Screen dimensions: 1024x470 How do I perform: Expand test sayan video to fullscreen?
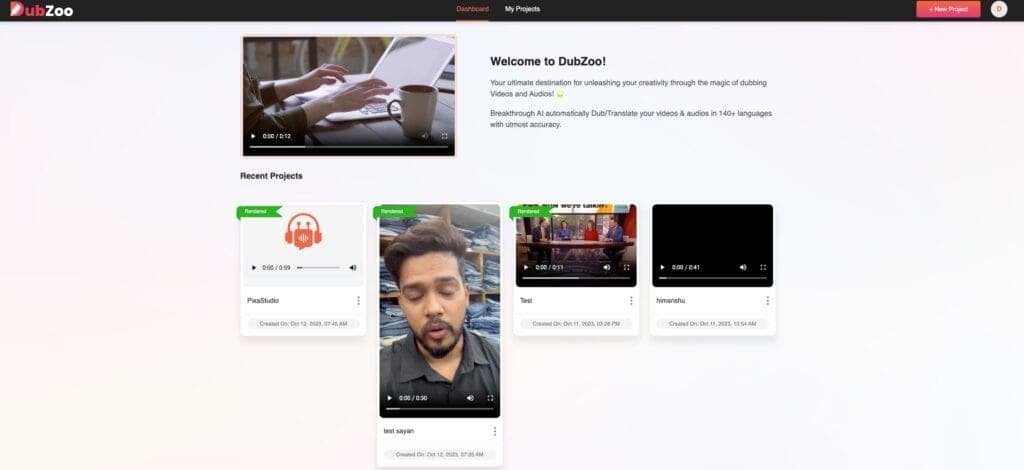point(490,398)
